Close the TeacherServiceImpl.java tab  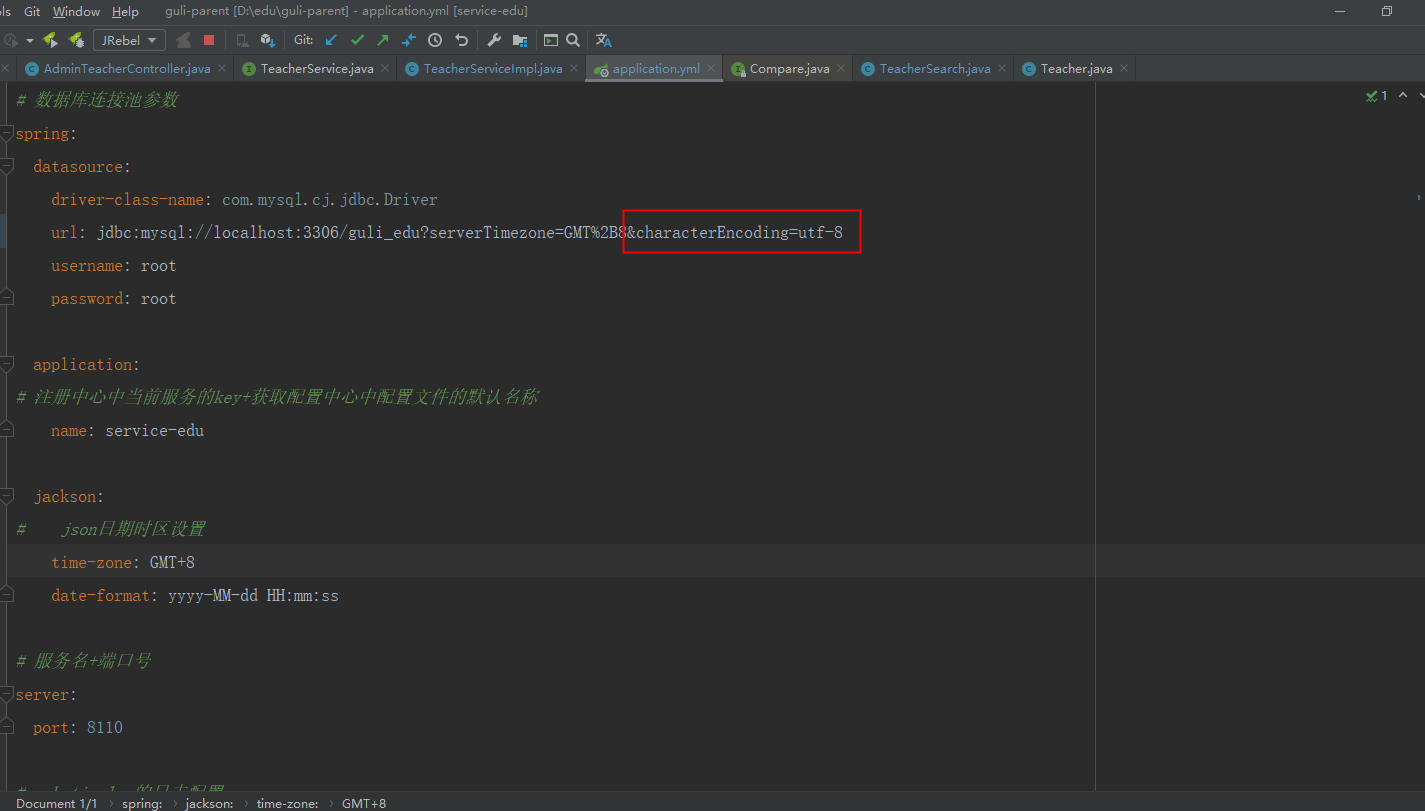pos(574,69)
